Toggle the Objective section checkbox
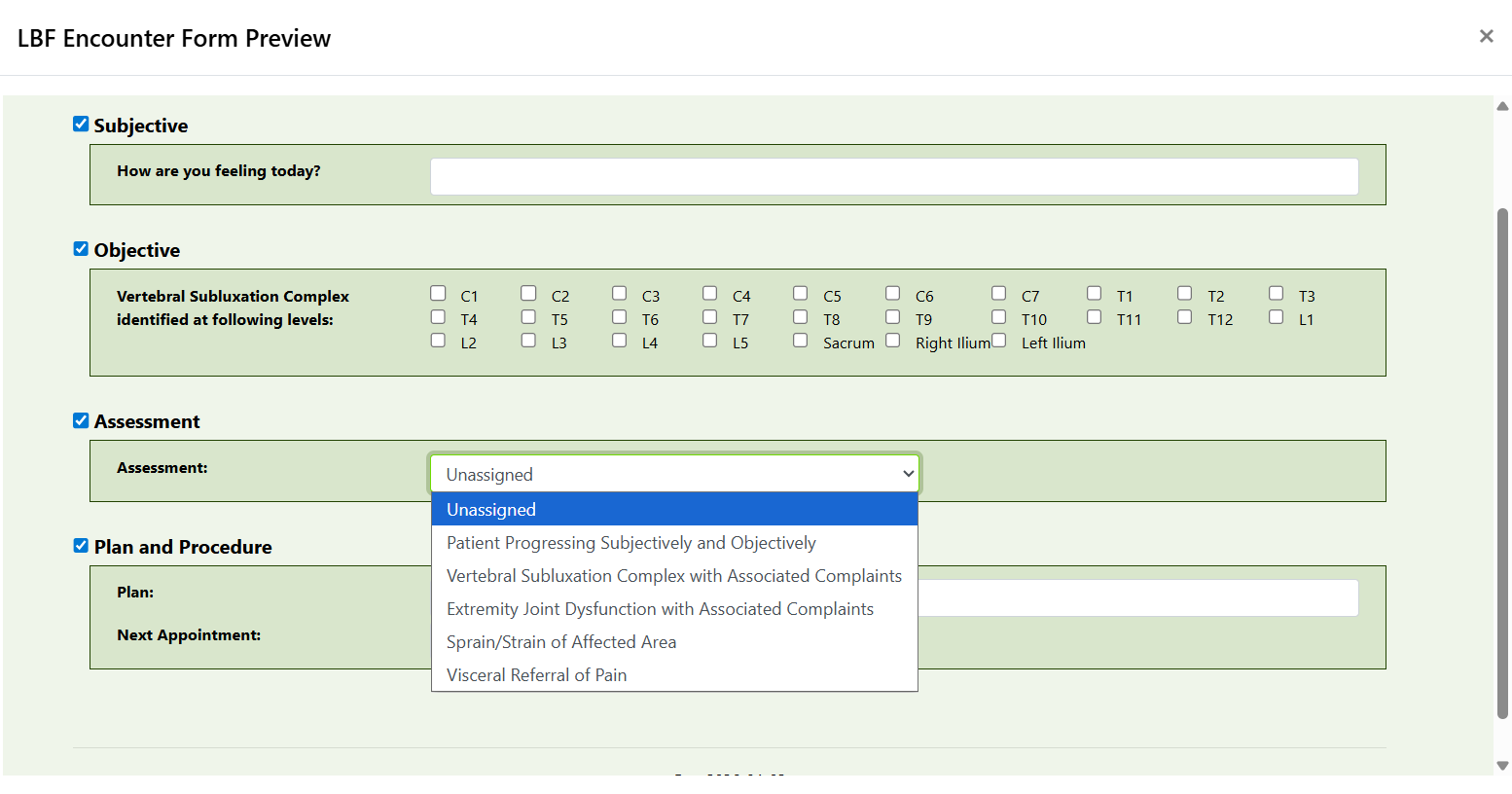The height and width of the screenshot is (794, 1512). tap(81, 249)
